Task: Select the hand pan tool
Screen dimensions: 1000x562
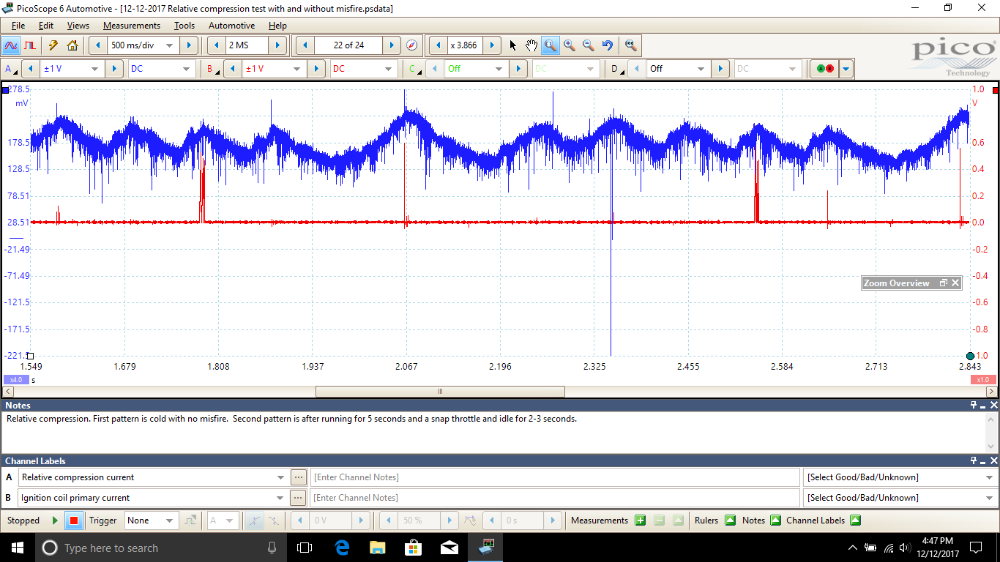Action: coord(531,45)
